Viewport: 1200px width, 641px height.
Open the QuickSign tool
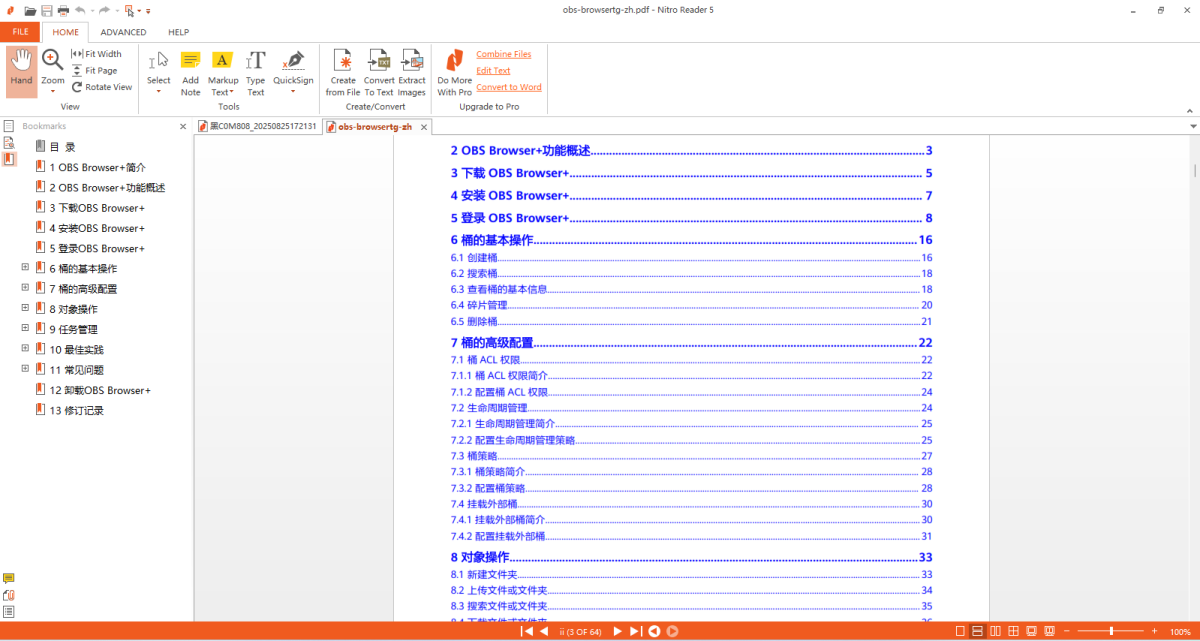tap(293, 72)
